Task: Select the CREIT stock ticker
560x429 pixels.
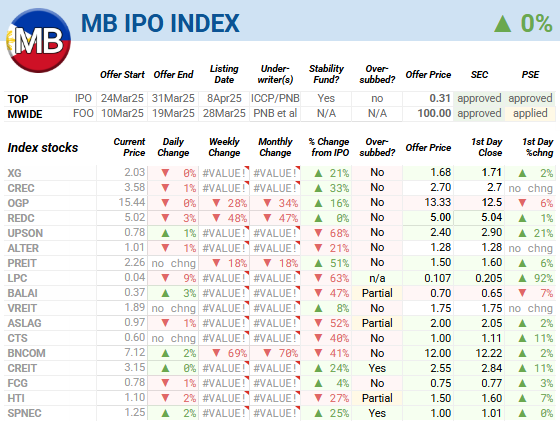Action: pos(22,368)
